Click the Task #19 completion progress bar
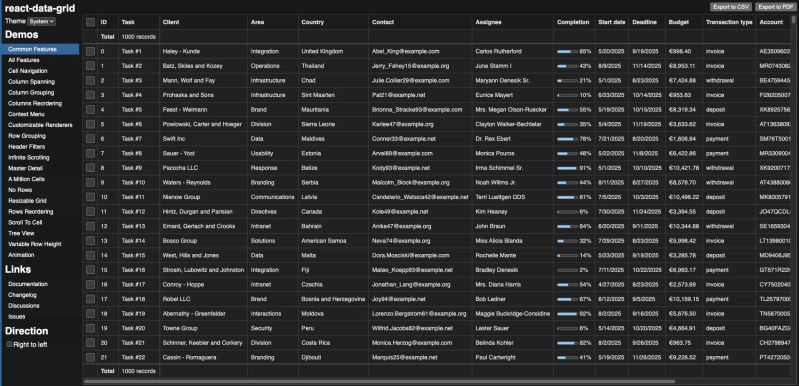Viewport: 799px width, 386px height. (x=567, y=314)
